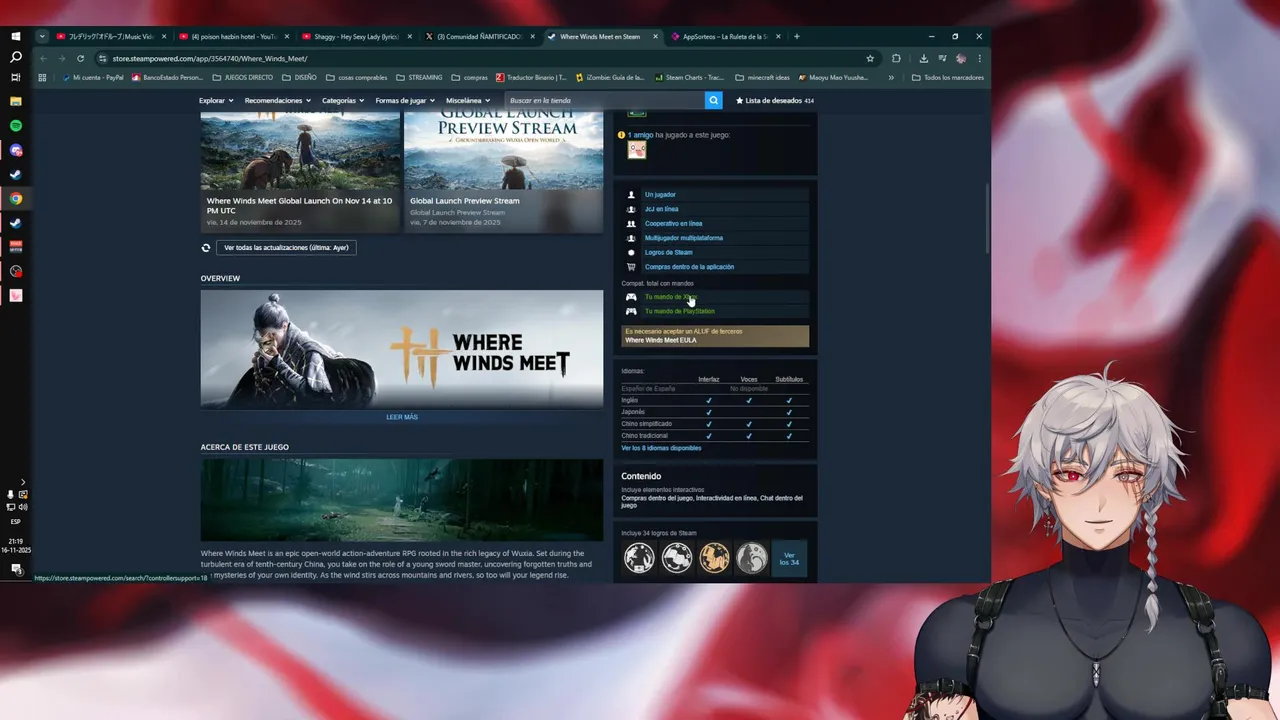This screenshot has width=1280, height=720.
Task: Click Ver todas las actualizaciones button
Action: click(x=286, y=247)
